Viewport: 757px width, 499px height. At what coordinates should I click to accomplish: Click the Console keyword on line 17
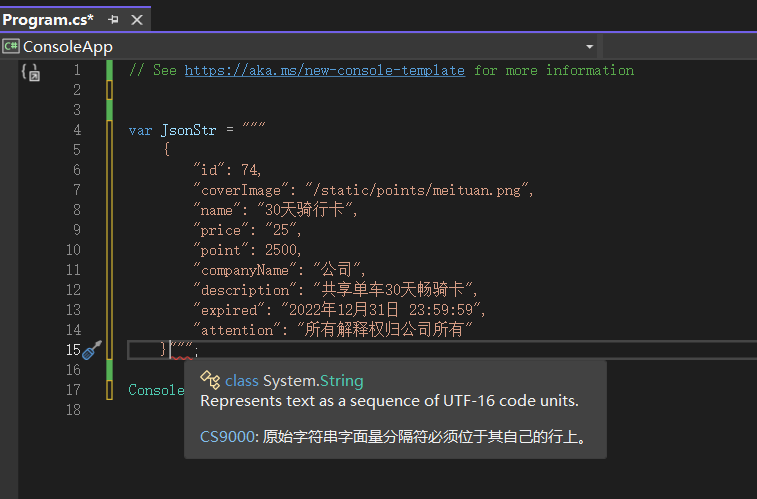pos(156,390)
